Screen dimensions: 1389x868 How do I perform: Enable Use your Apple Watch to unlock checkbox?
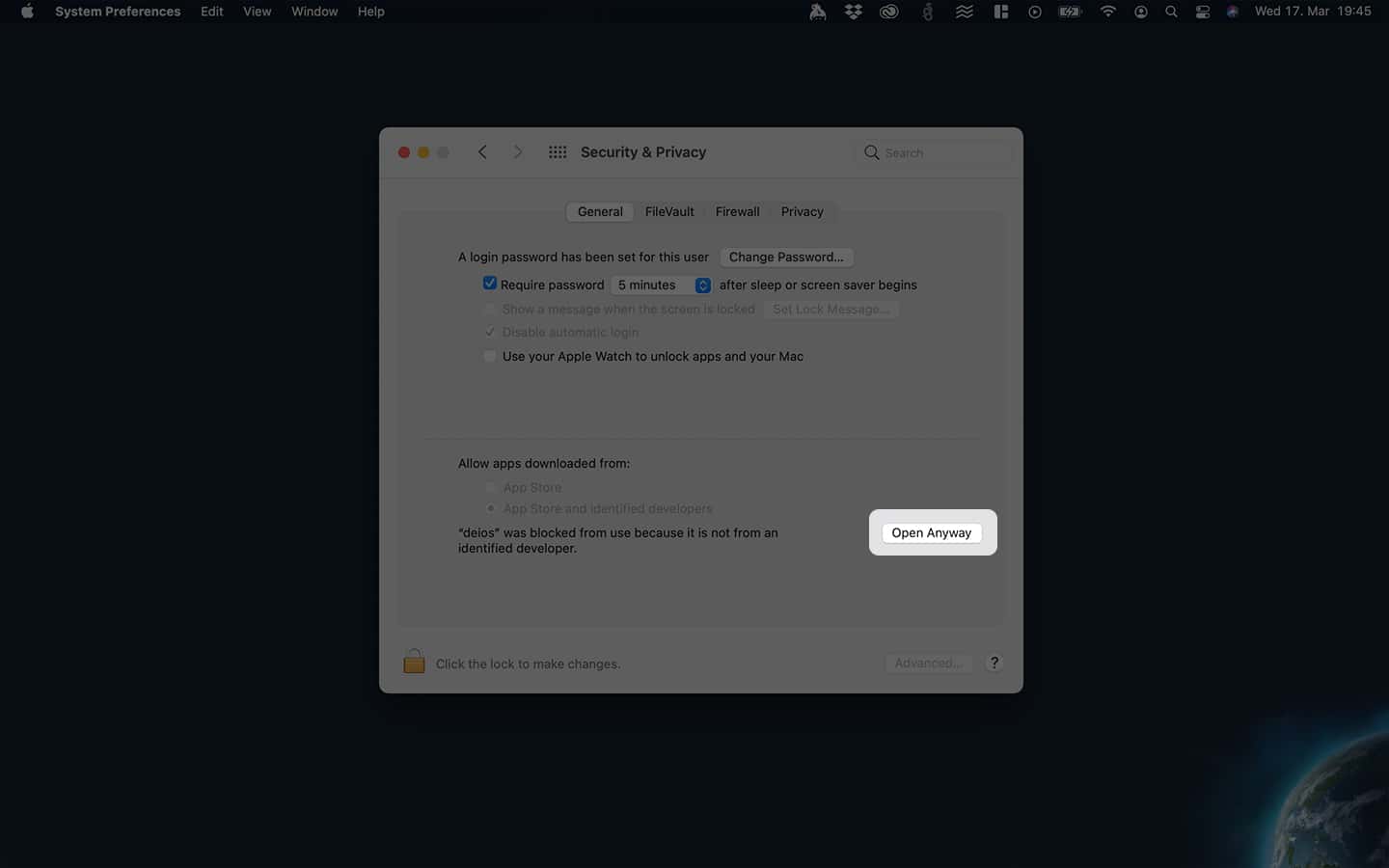point(490,356)
